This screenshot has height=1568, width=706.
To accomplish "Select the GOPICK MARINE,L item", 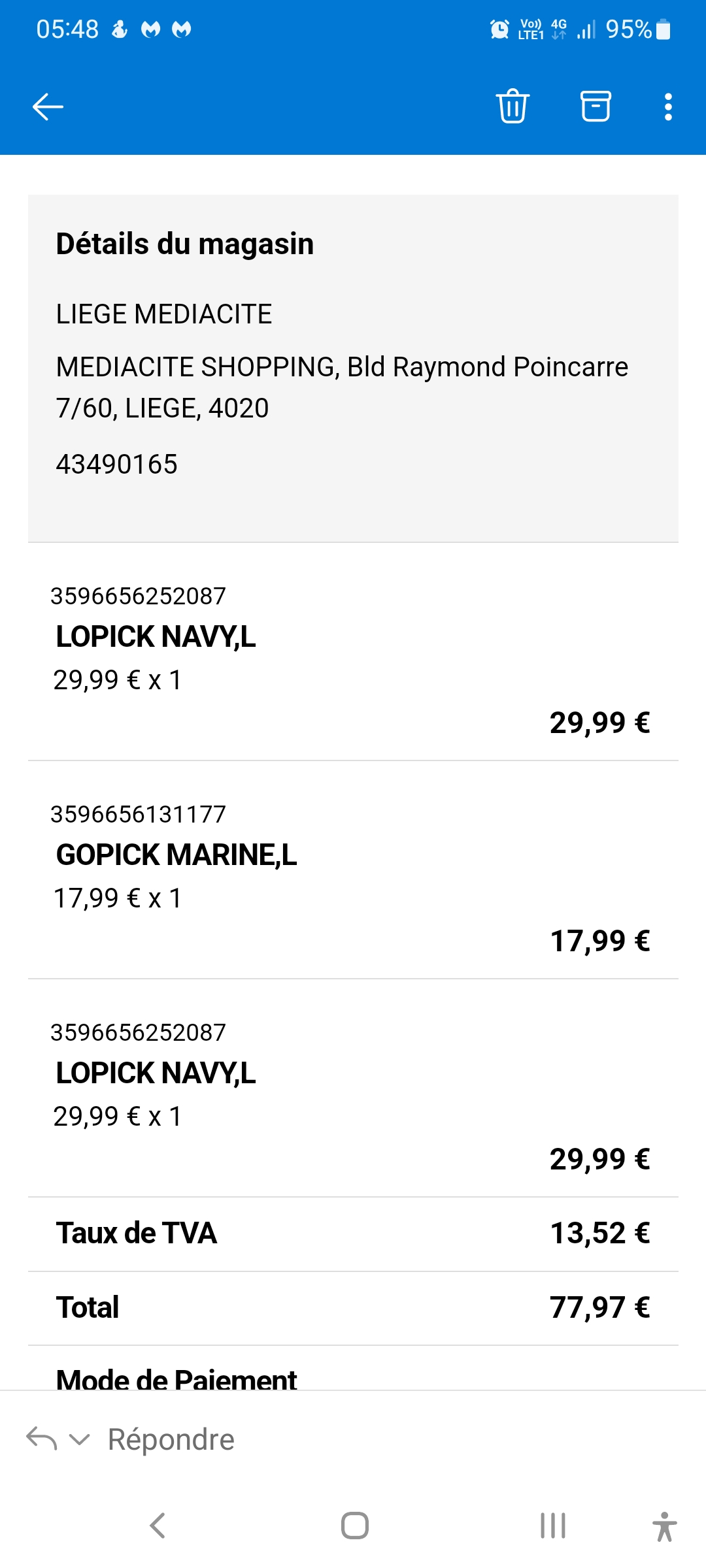I will [x=176, y=855].
